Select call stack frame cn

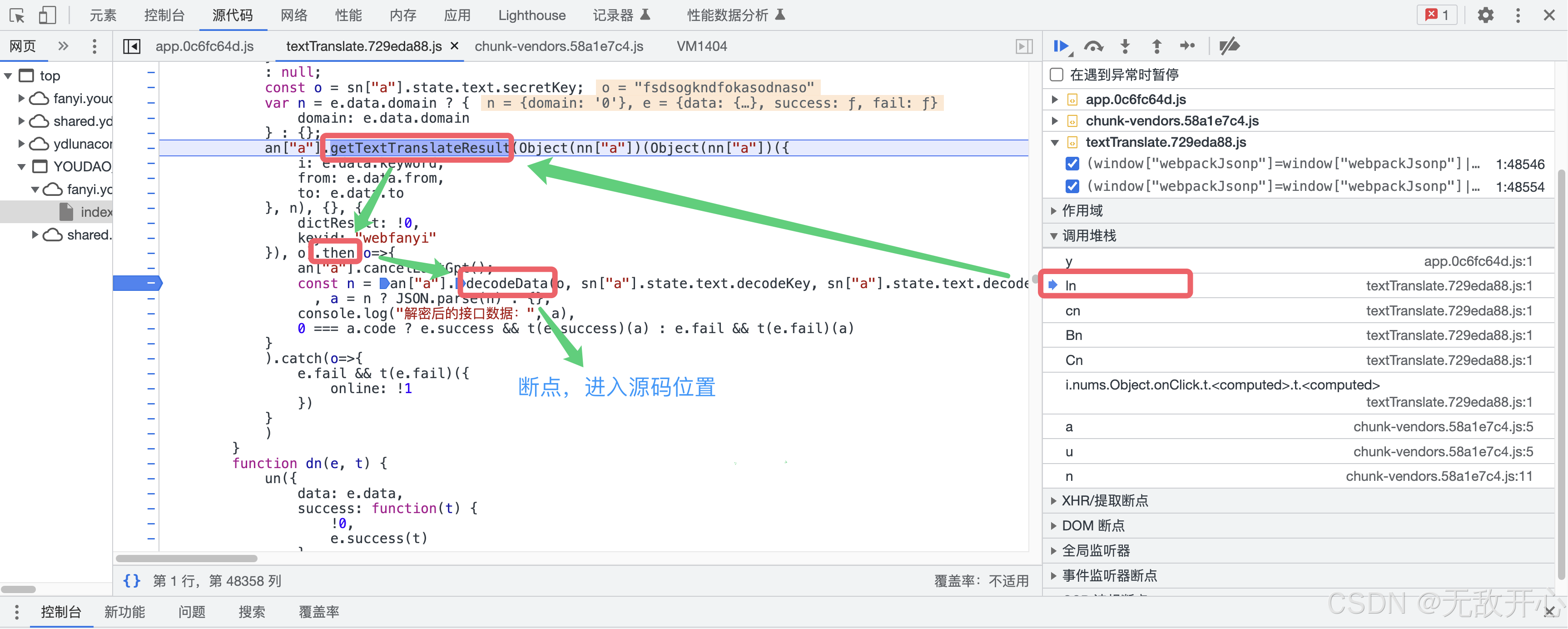[1299, 310]
